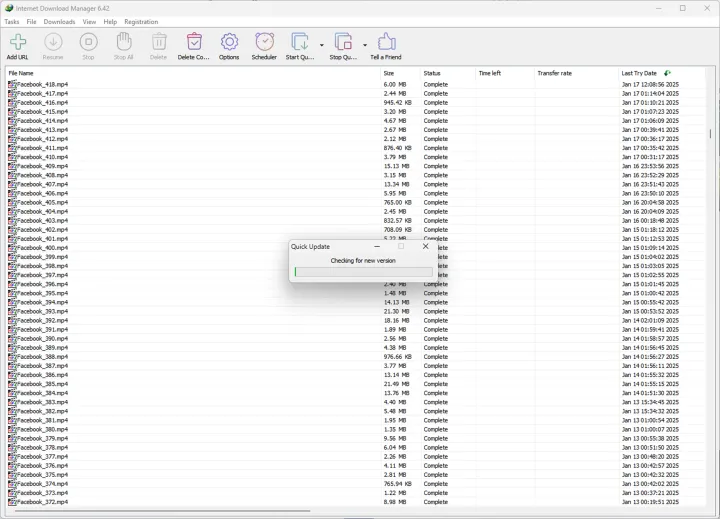Open the Downloads menu
The height and width of the screenshot is (519, 720).
59,21
